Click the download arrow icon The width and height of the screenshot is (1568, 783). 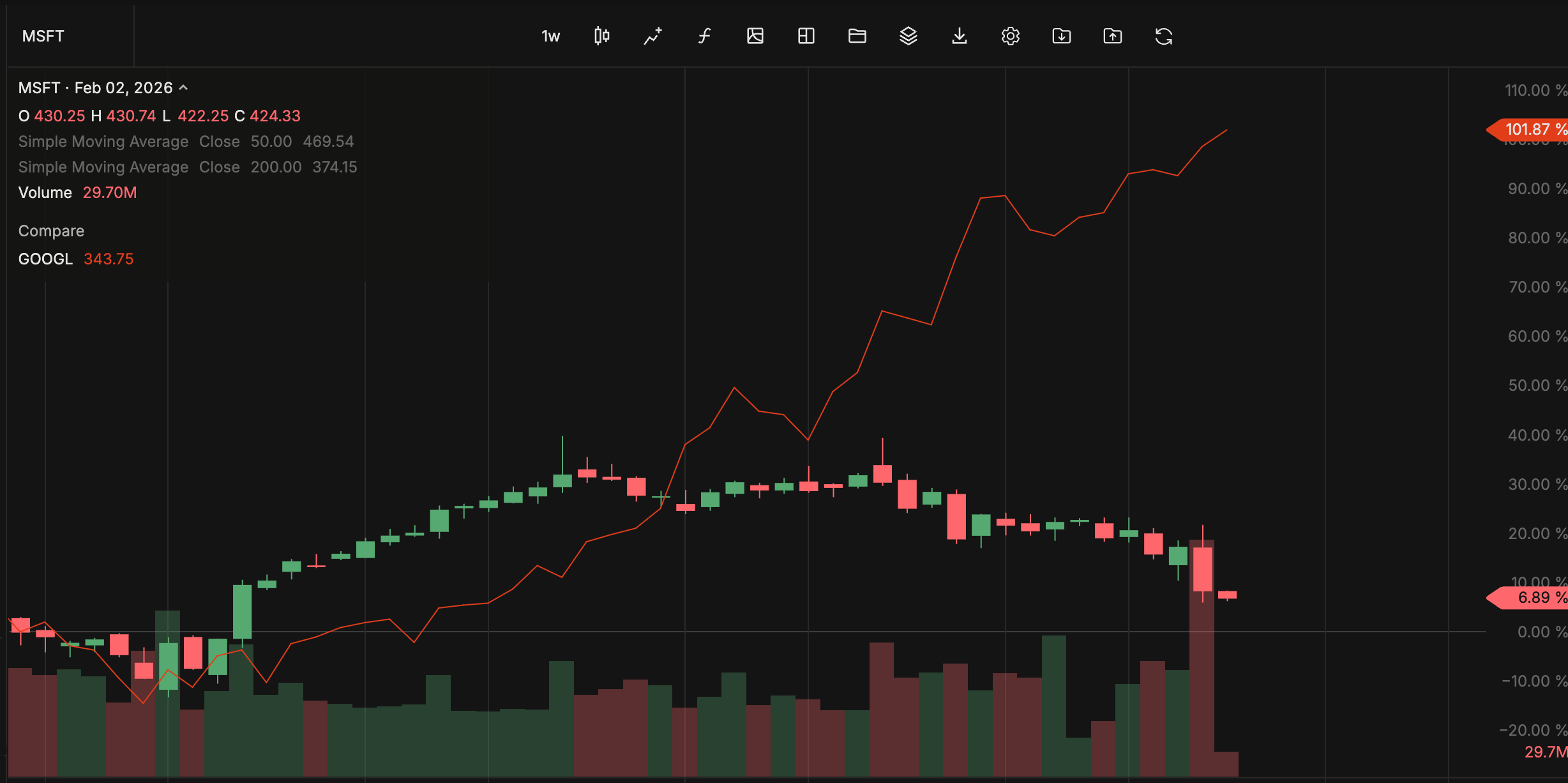pyautogui.click(x=959, y=36)
